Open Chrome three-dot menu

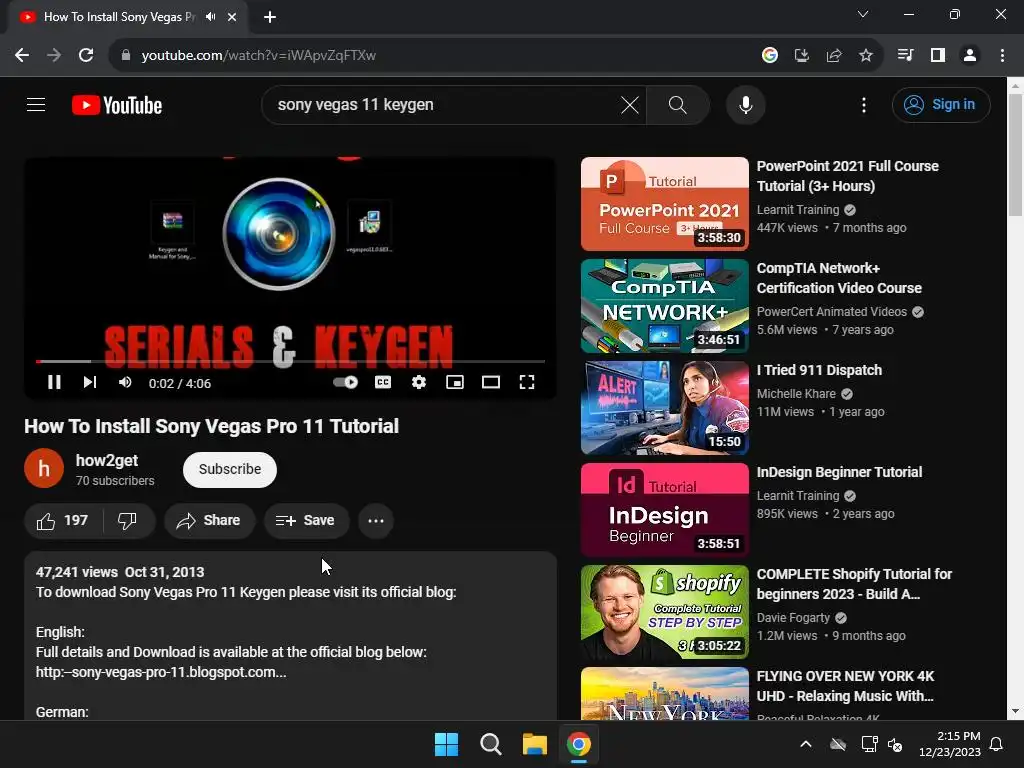pos(1002,55)
